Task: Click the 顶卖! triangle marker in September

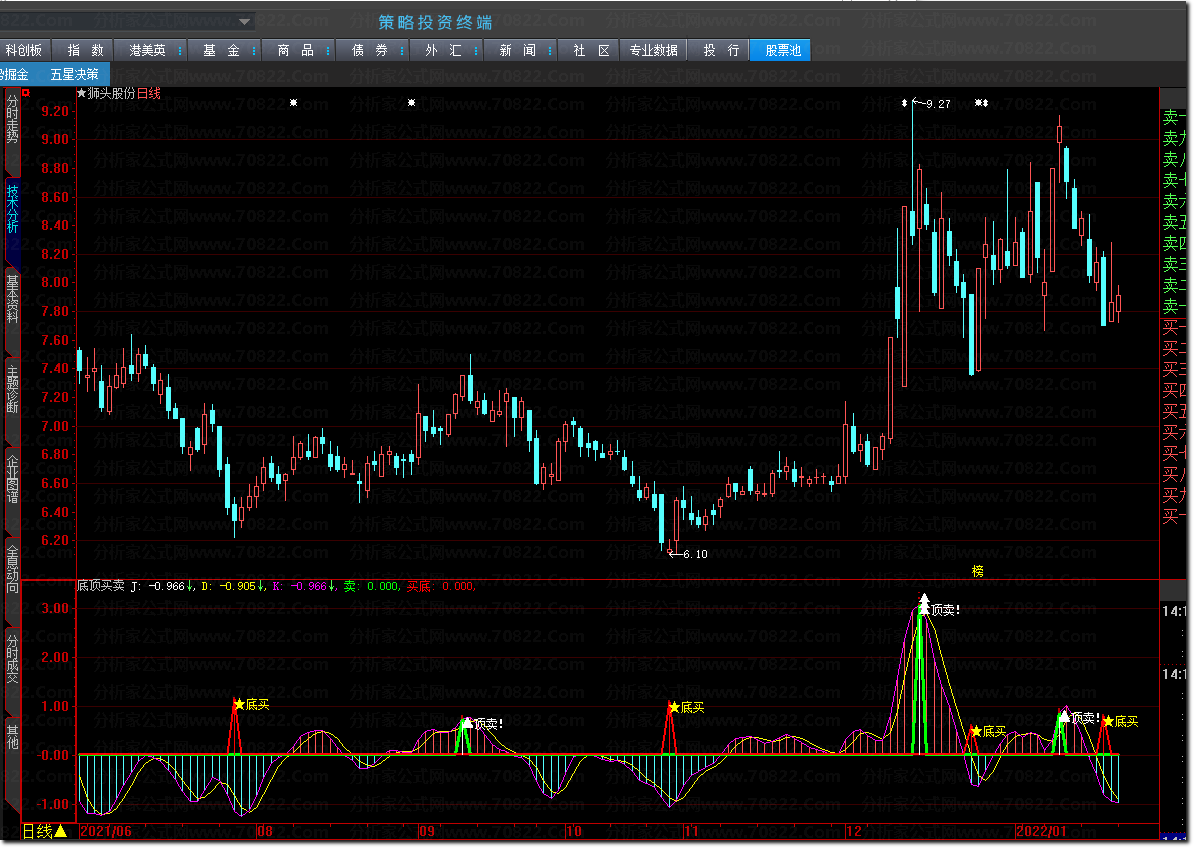Action: [467, 722]
